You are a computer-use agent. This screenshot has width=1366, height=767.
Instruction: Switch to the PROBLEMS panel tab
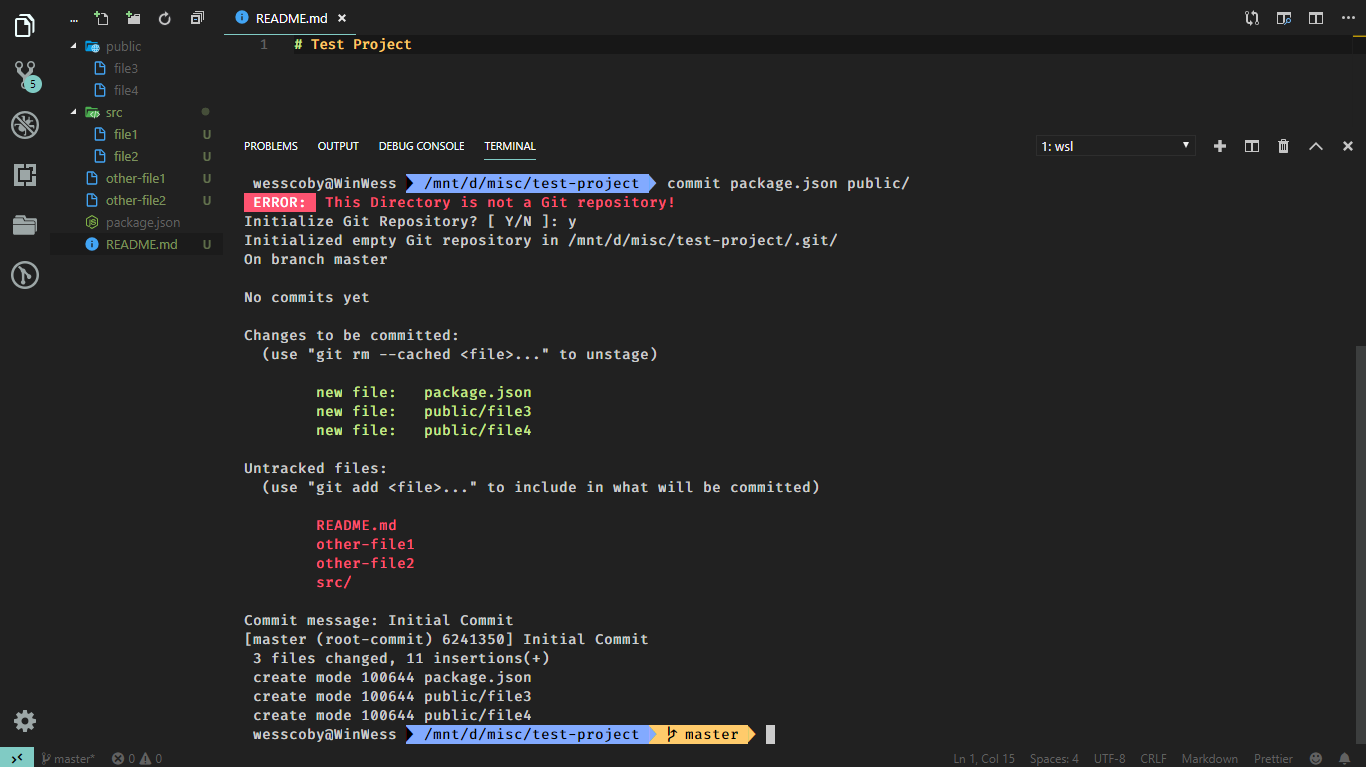271,146
